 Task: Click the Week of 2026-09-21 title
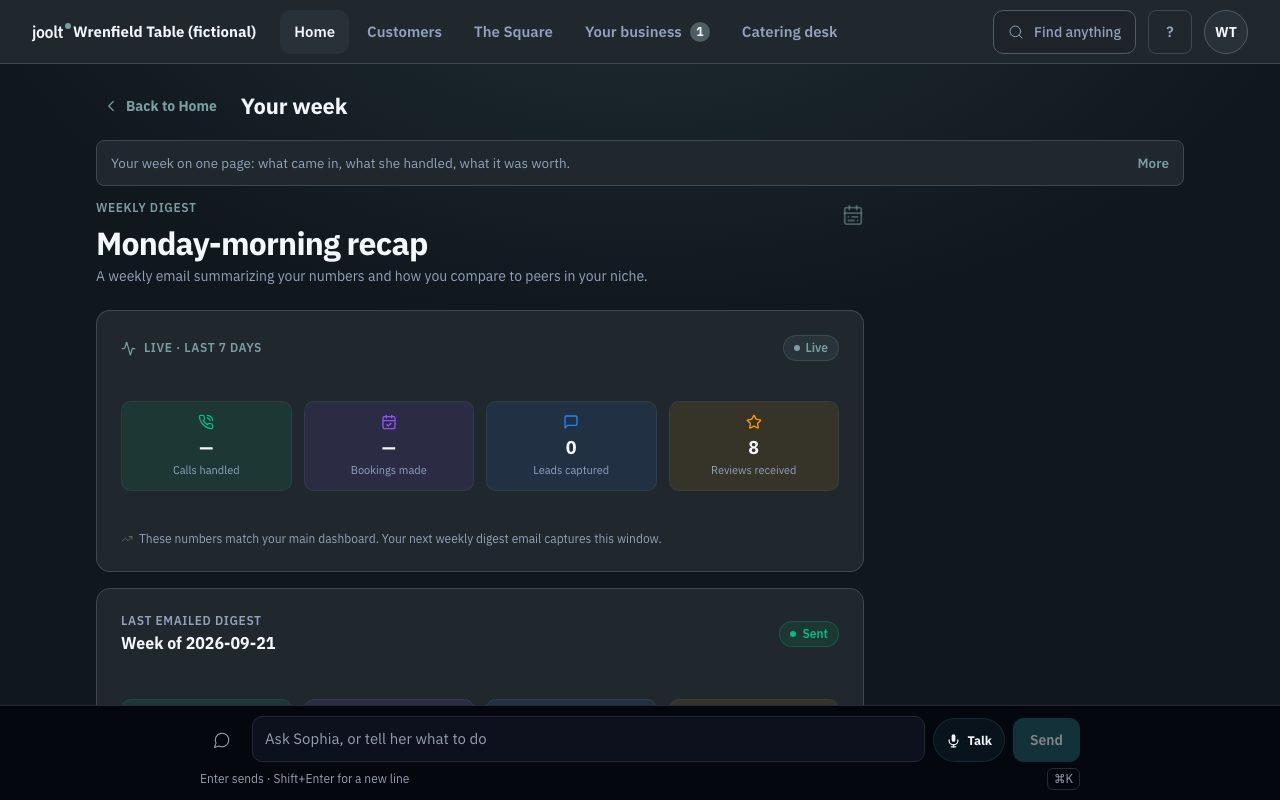click(198, 643)
